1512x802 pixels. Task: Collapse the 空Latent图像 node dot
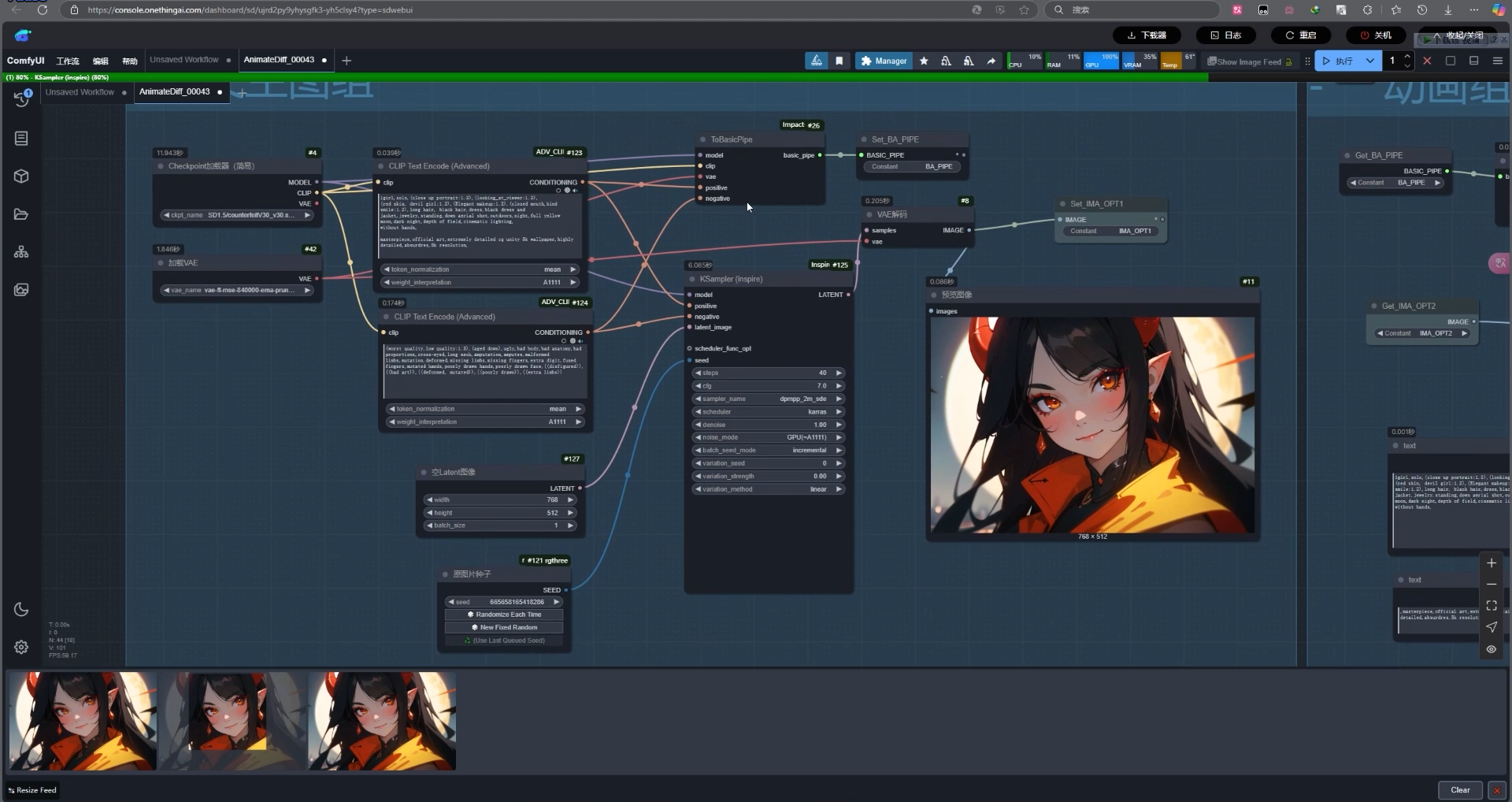point(424,472)
